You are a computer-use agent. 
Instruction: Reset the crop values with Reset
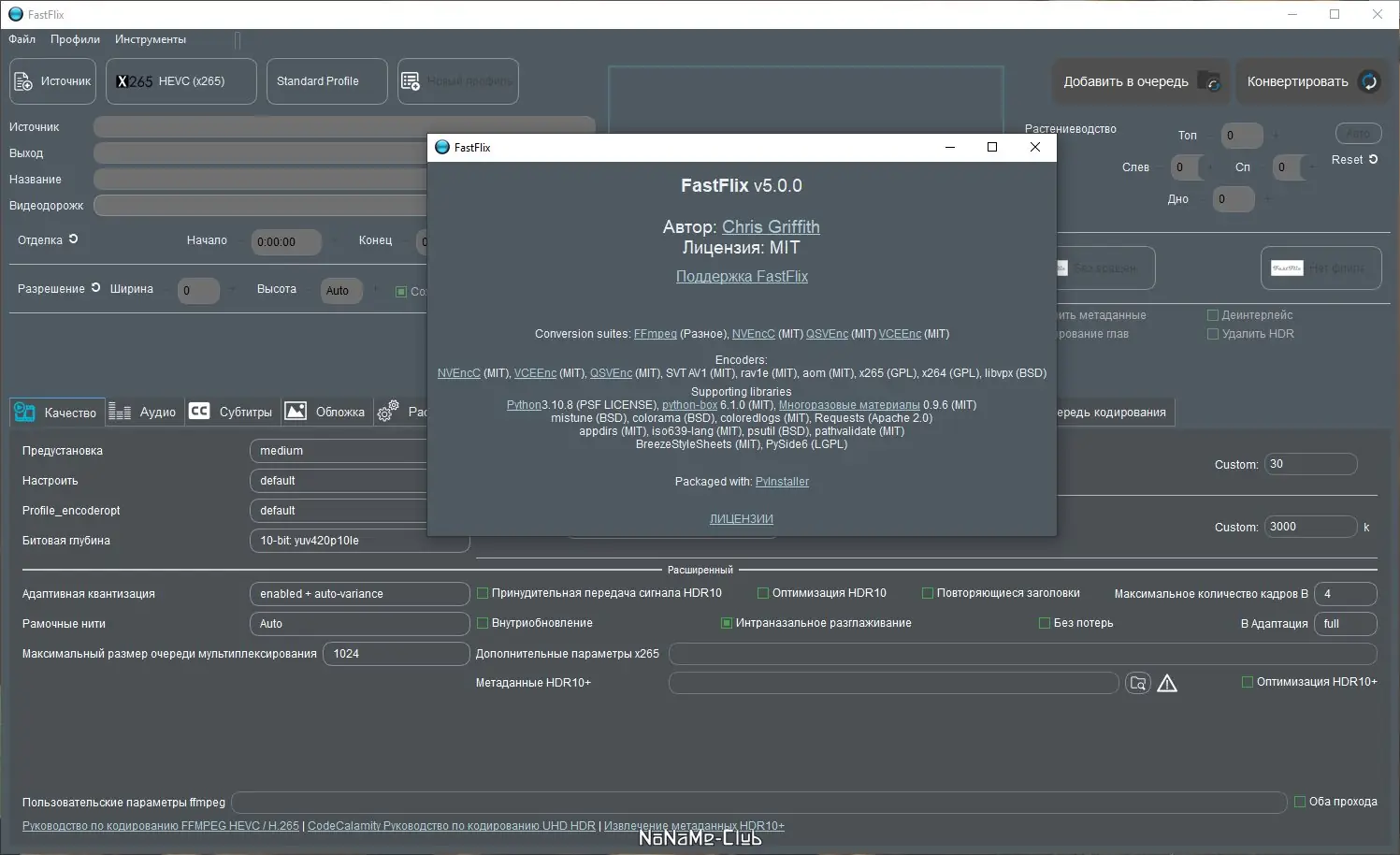pyautogui.click(x=1354, y=160)
